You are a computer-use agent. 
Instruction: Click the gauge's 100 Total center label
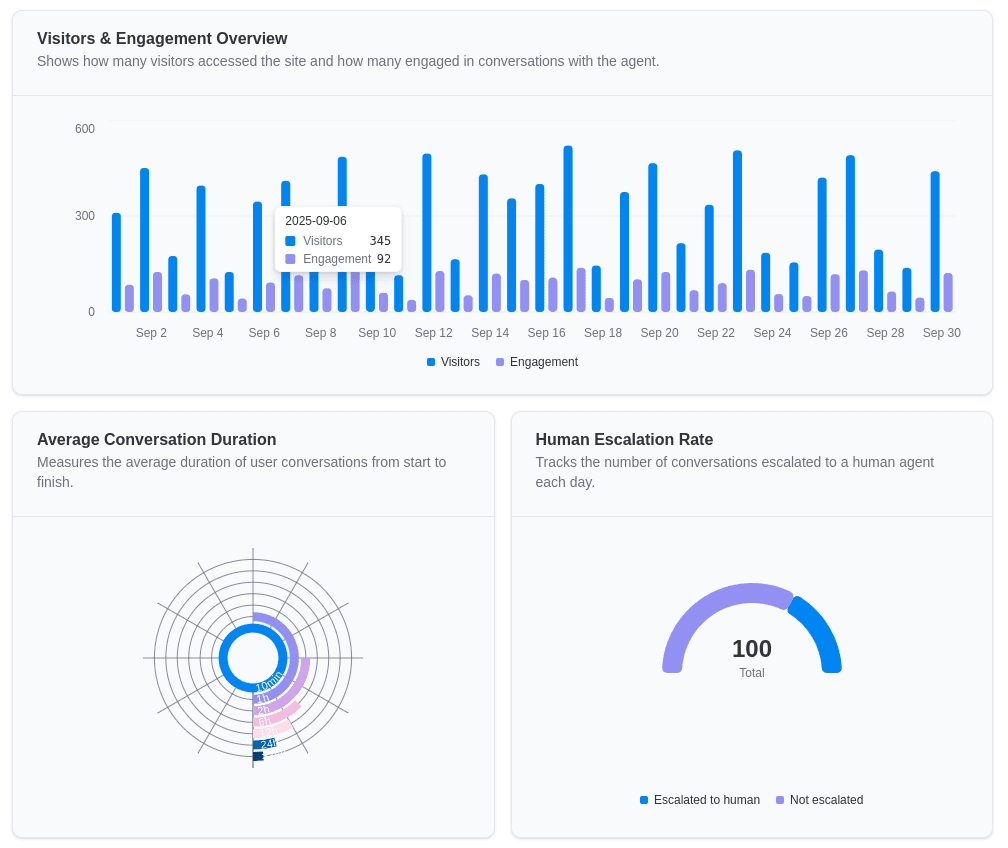(752, 656)
